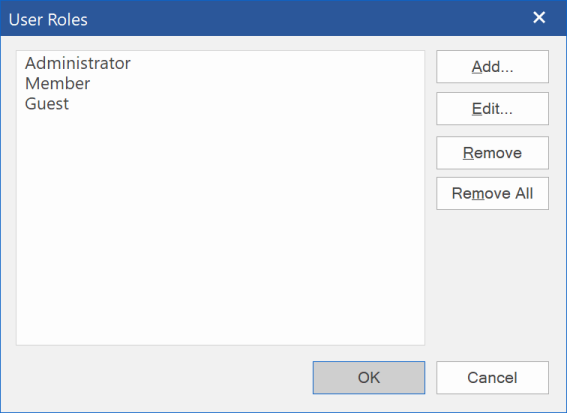Click the User Roles title bar text

click(48, 20)
